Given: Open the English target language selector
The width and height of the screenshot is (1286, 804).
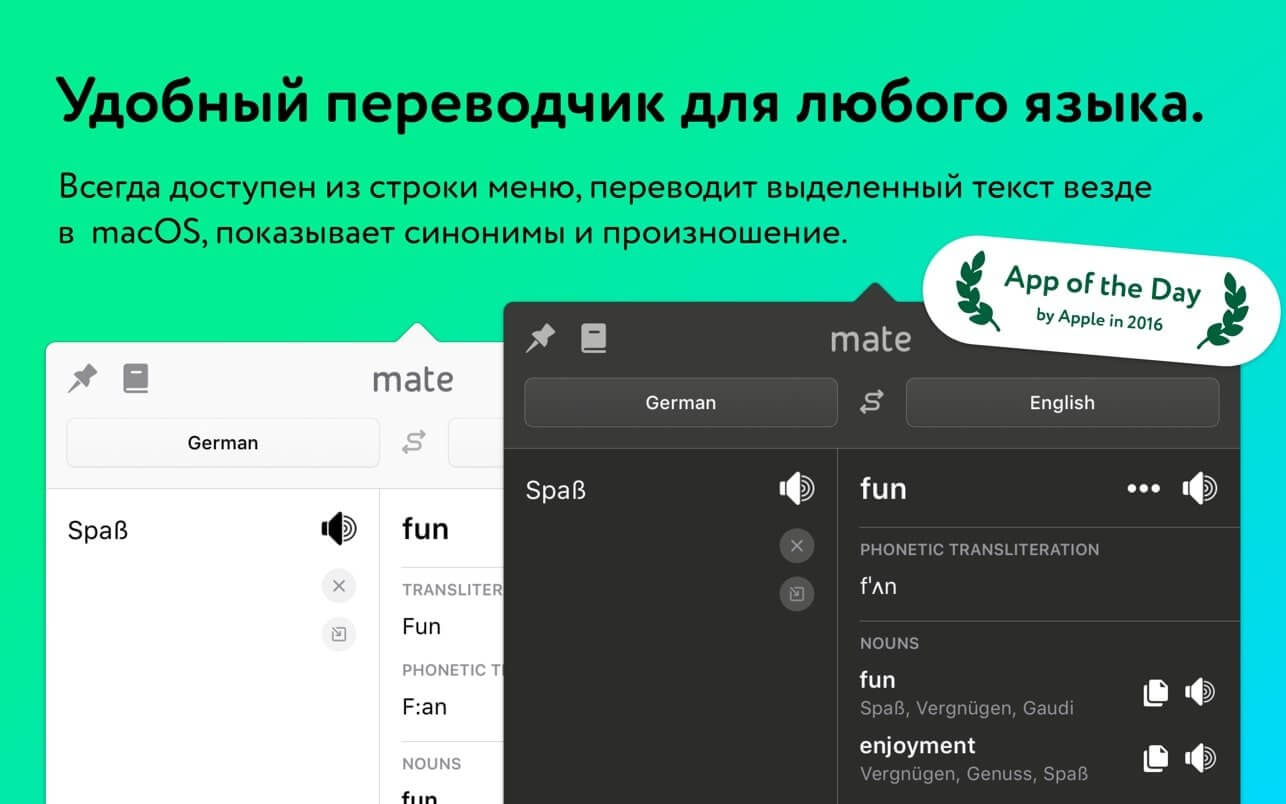Looking at the screenshot, I should [1062, 403].
